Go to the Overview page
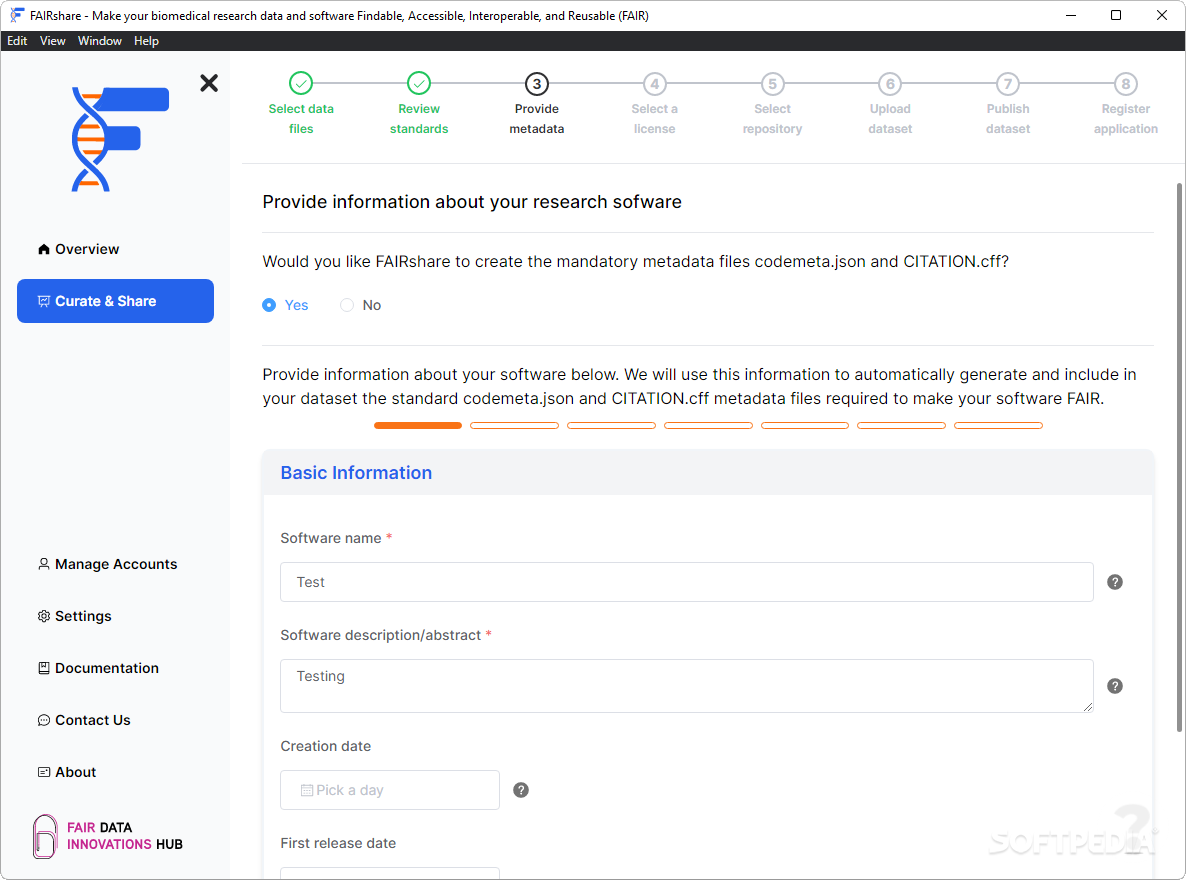The height and width of the screenshot is (880, 1186). pyautogui.click(x=116, y=249)
